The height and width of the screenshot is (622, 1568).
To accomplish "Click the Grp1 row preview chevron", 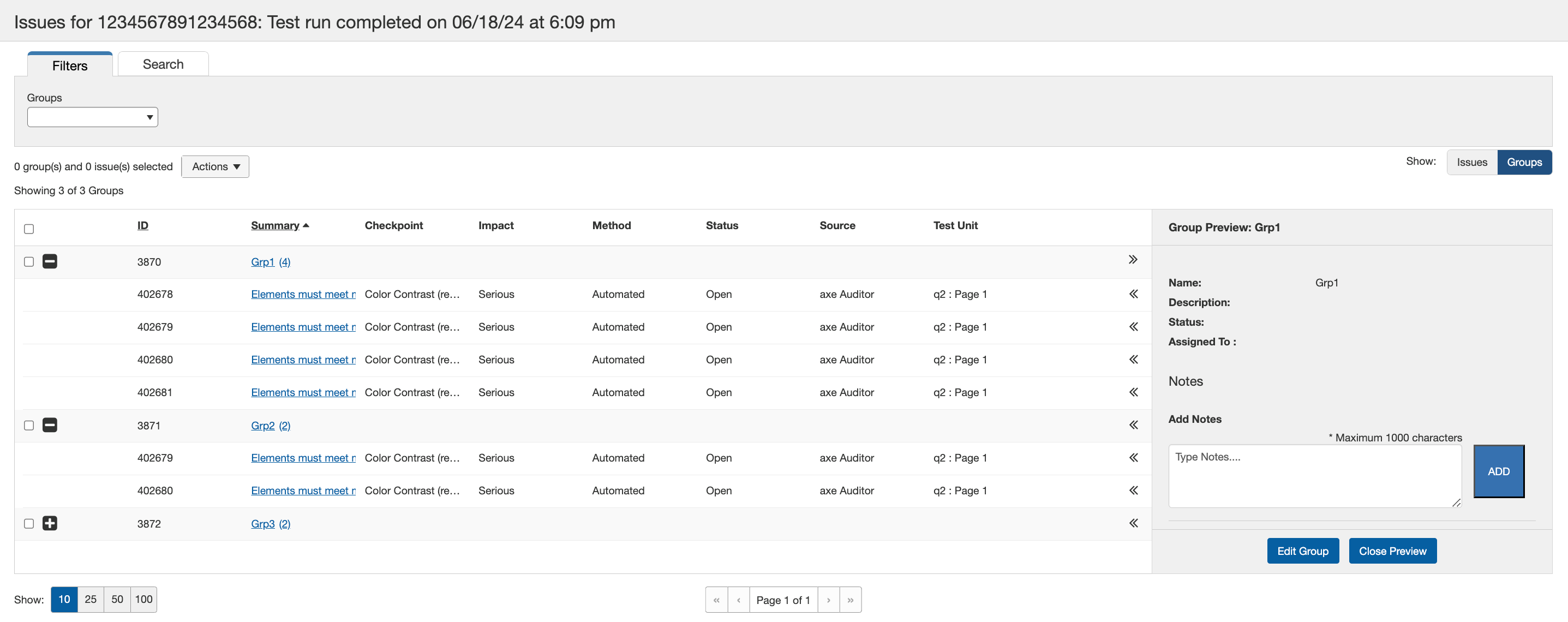I will pyautogui.click(x=1133, y=260).
